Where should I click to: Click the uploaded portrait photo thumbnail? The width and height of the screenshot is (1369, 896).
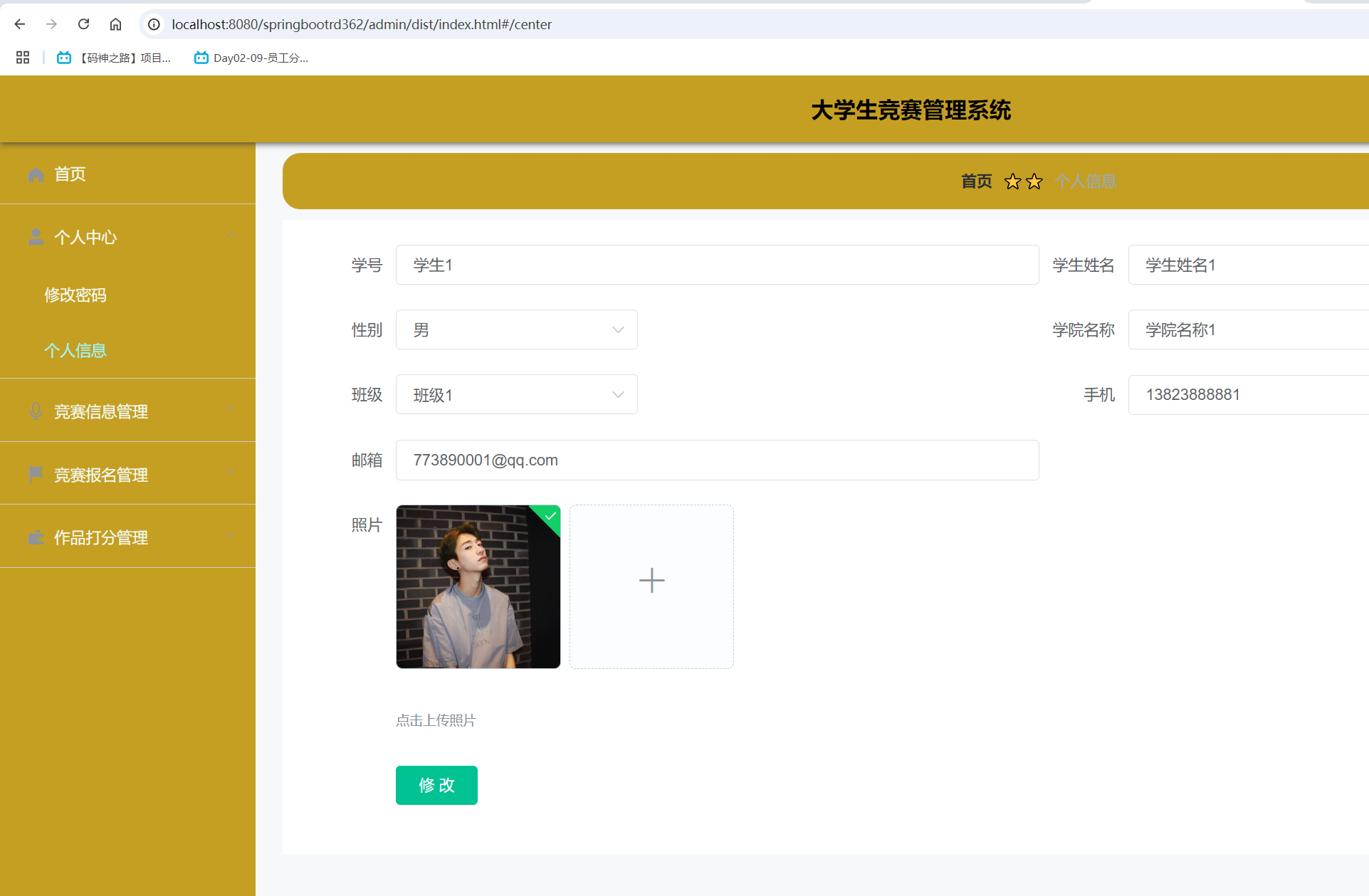[478, 587]
